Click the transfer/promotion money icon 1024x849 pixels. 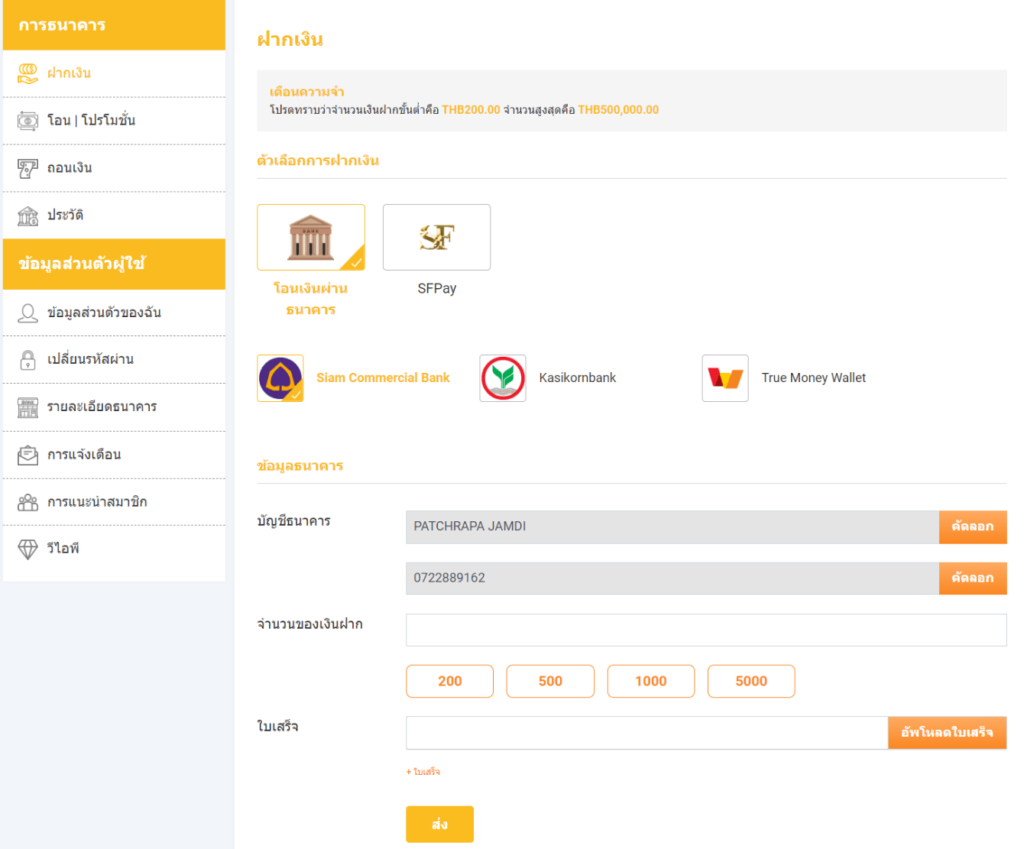[x=28, y=121]
